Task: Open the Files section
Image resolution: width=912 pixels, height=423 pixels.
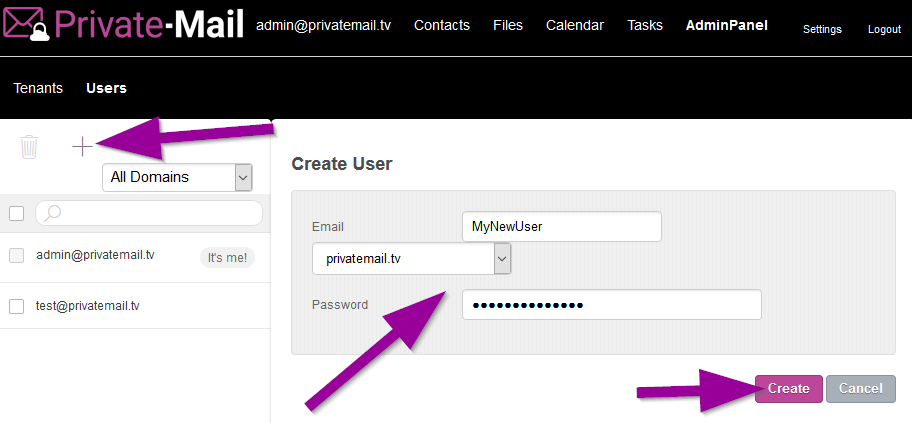Action: (x=508, y=25)
